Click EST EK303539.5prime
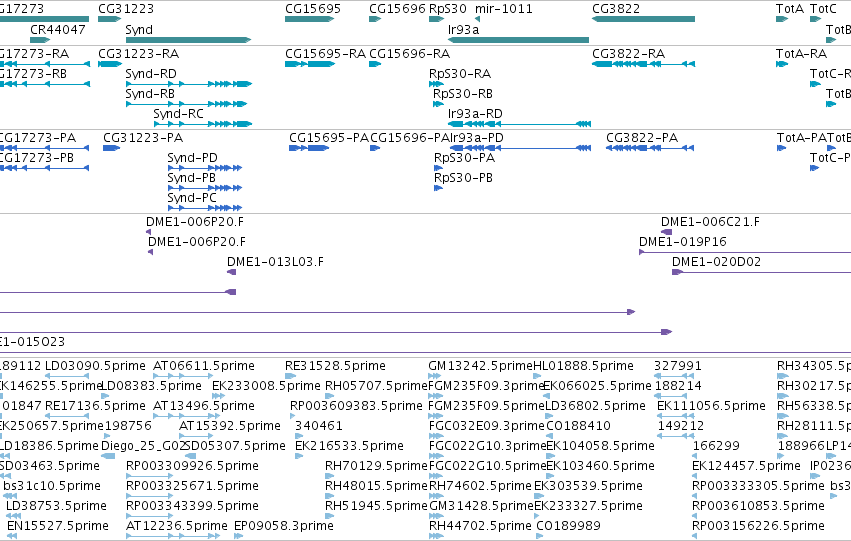851x541 pixels. [x=538, y=496]
